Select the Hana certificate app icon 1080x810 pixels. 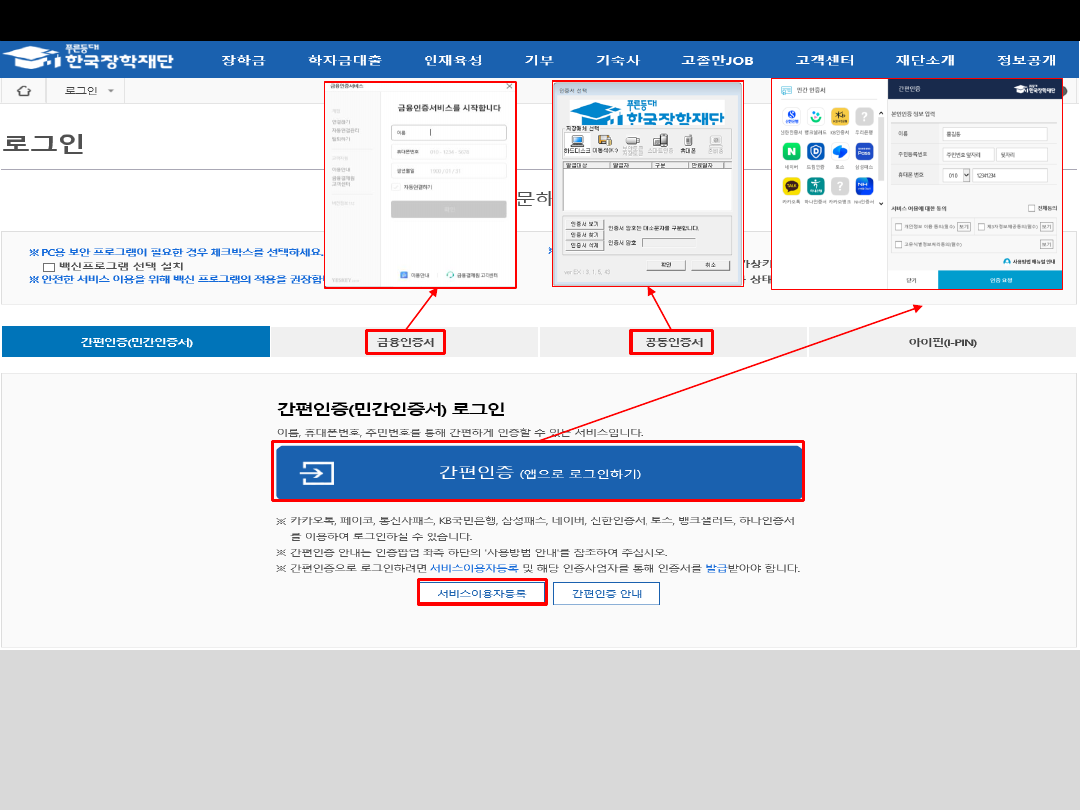[816, 186]
